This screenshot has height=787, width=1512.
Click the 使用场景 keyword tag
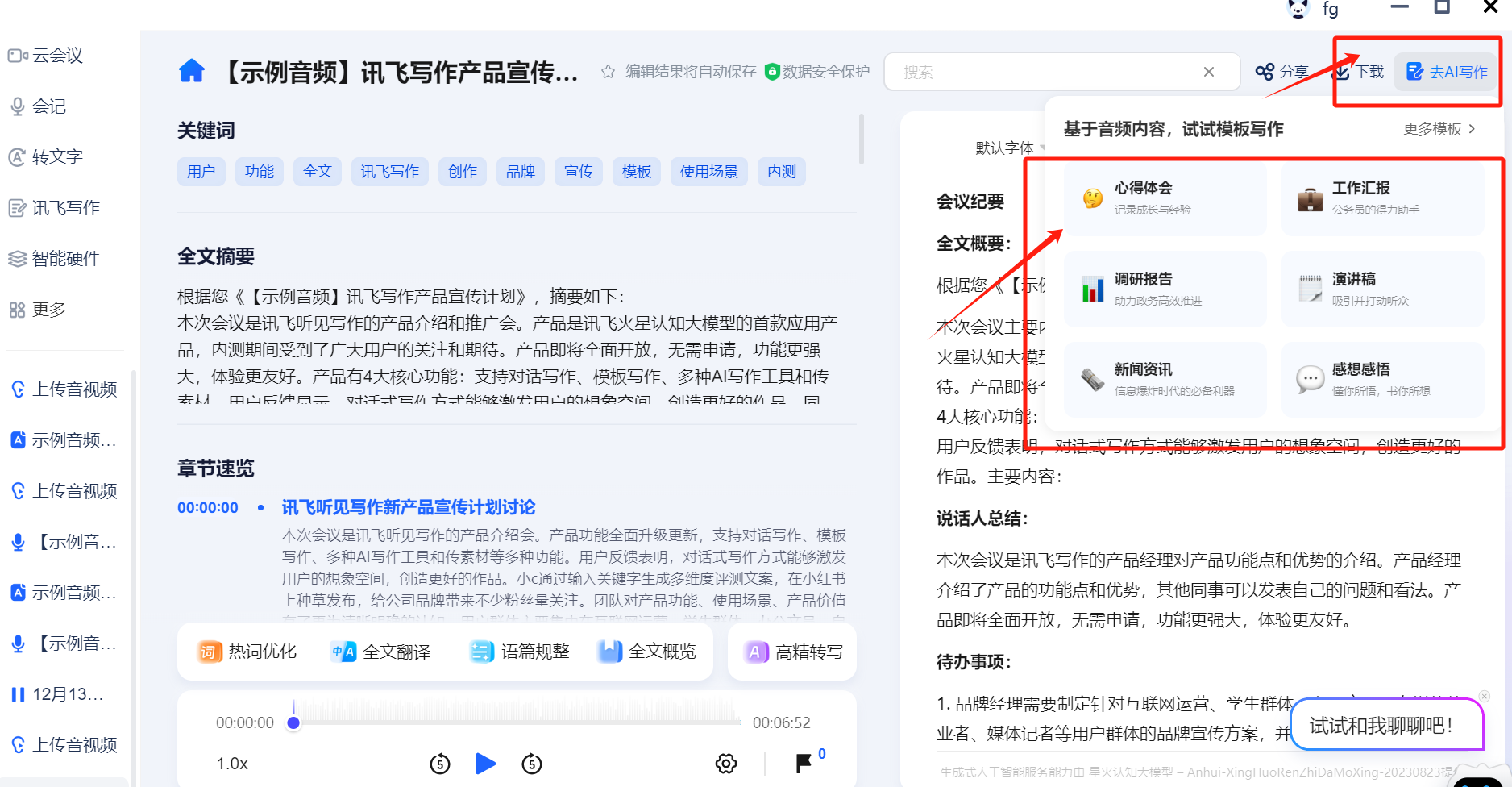(709, 172)
